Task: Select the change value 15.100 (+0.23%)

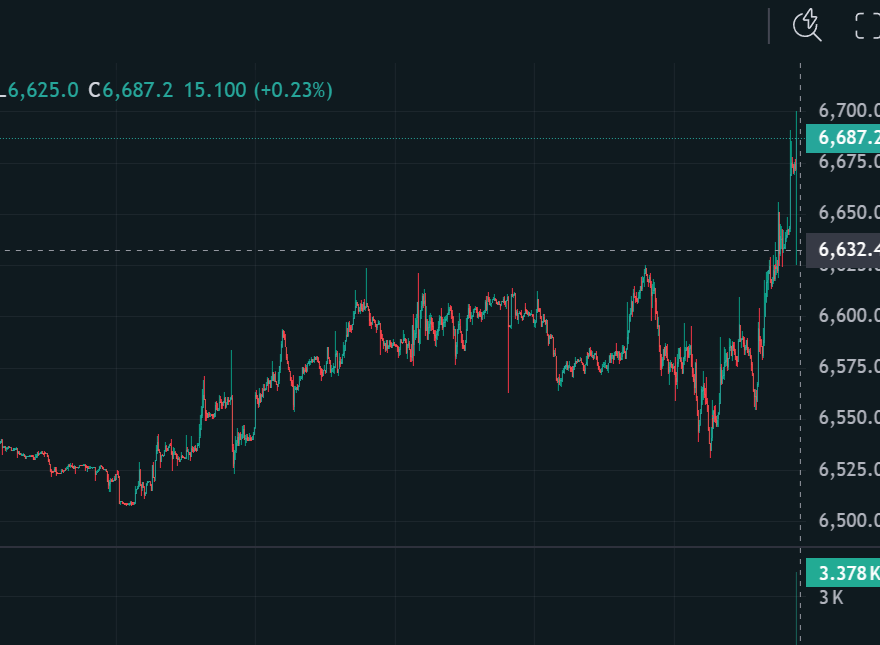Action: click(x=258, y=90)
